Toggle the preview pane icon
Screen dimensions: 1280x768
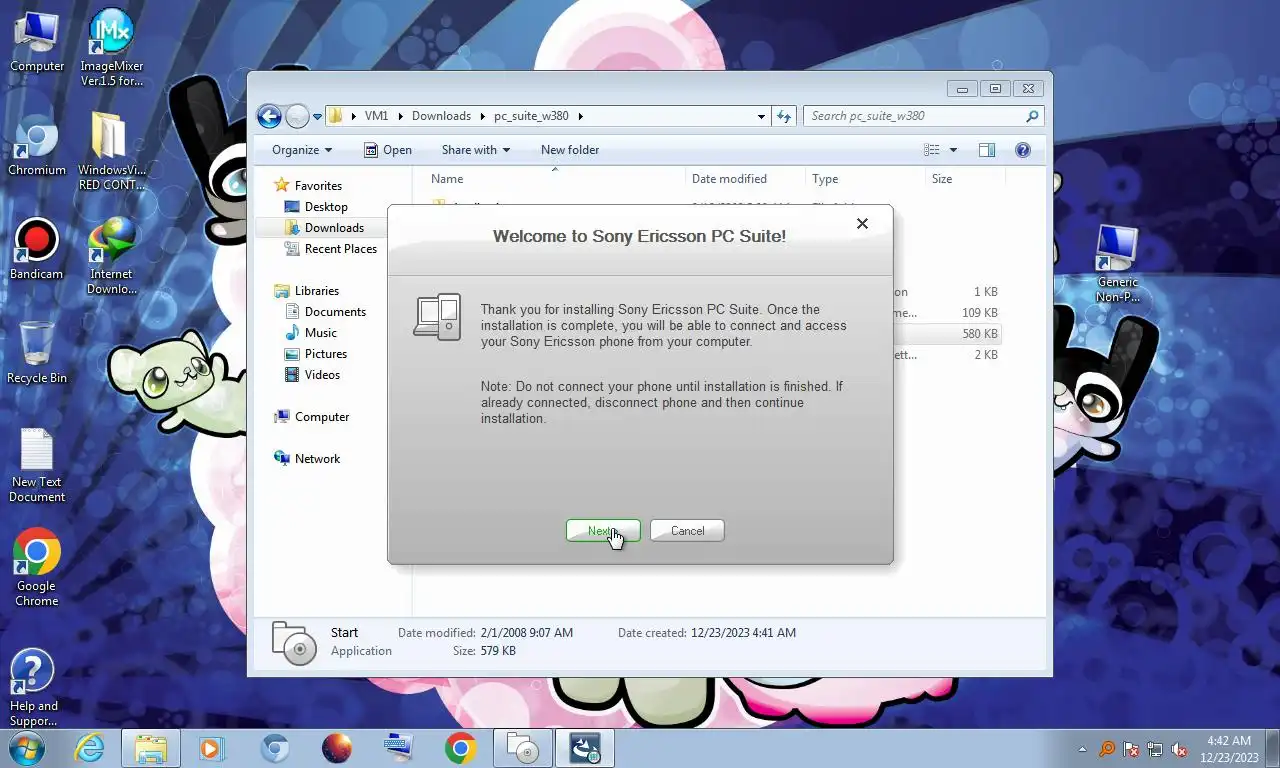coord(987,150)
